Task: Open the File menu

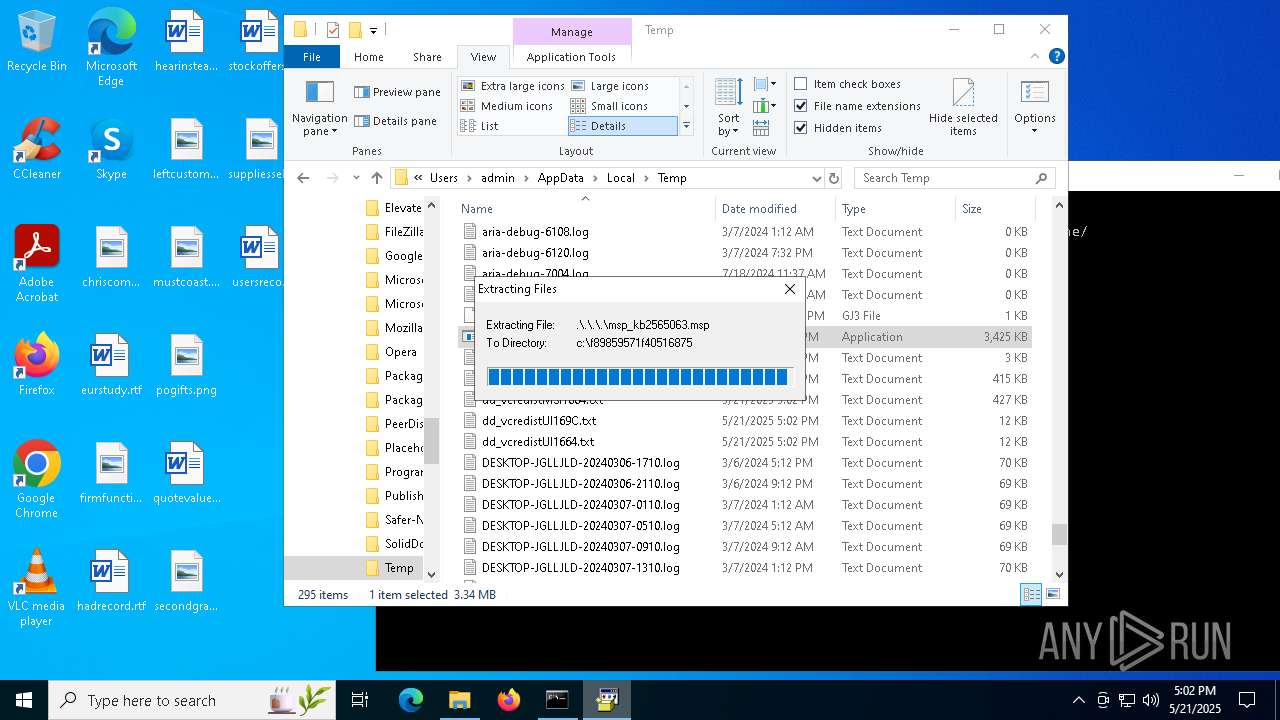Action: point(312,57)
